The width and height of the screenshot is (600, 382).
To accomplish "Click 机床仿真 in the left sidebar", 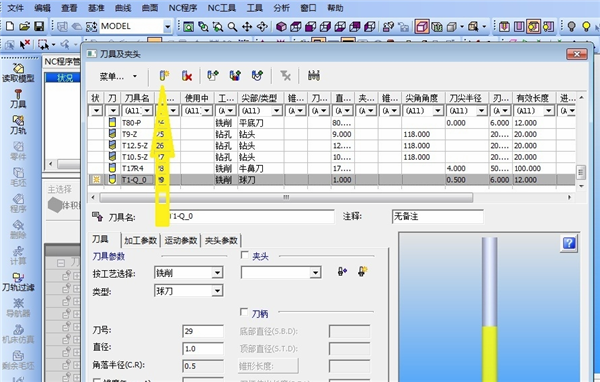I will pos(18,334).
